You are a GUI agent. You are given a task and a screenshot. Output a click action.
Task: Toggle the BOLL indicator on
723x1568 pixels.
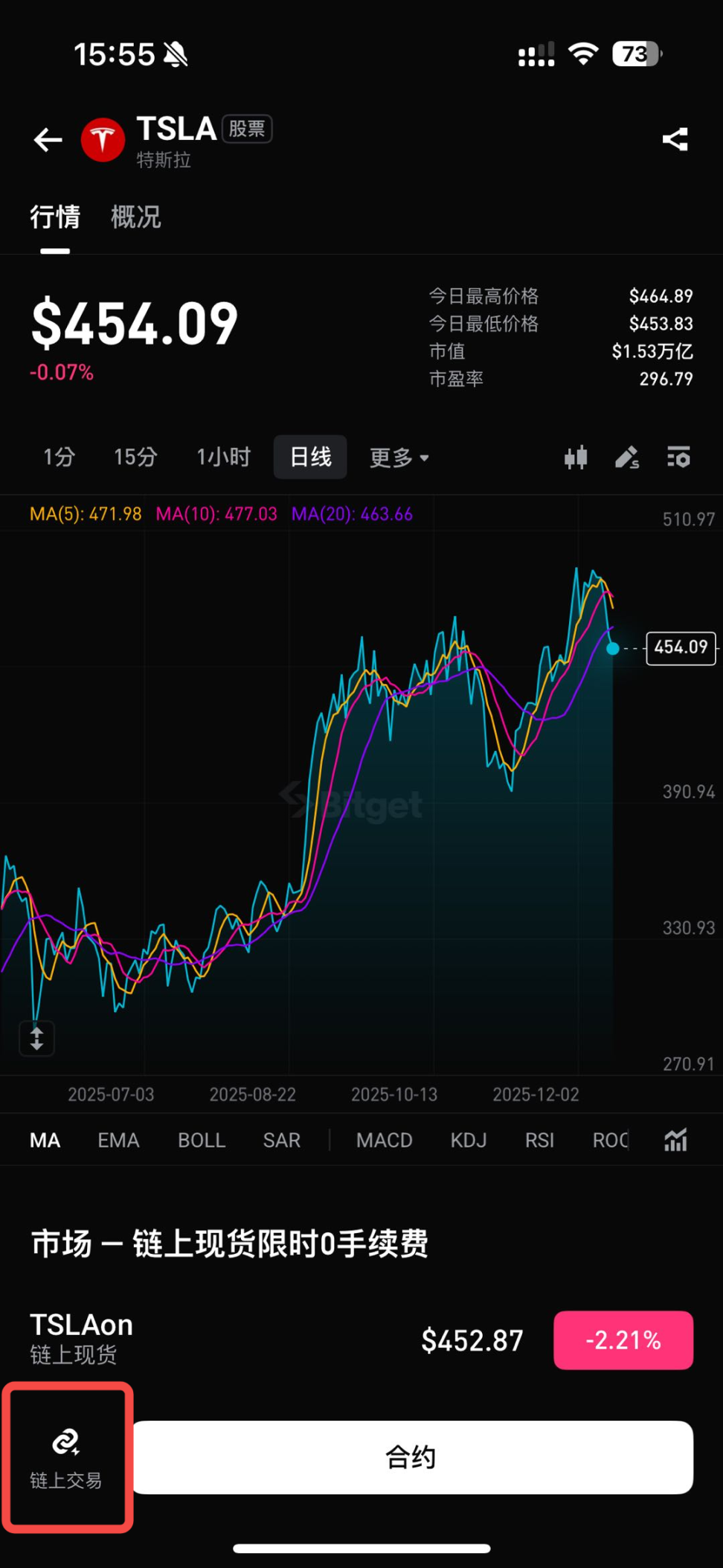click(201, 1140)
